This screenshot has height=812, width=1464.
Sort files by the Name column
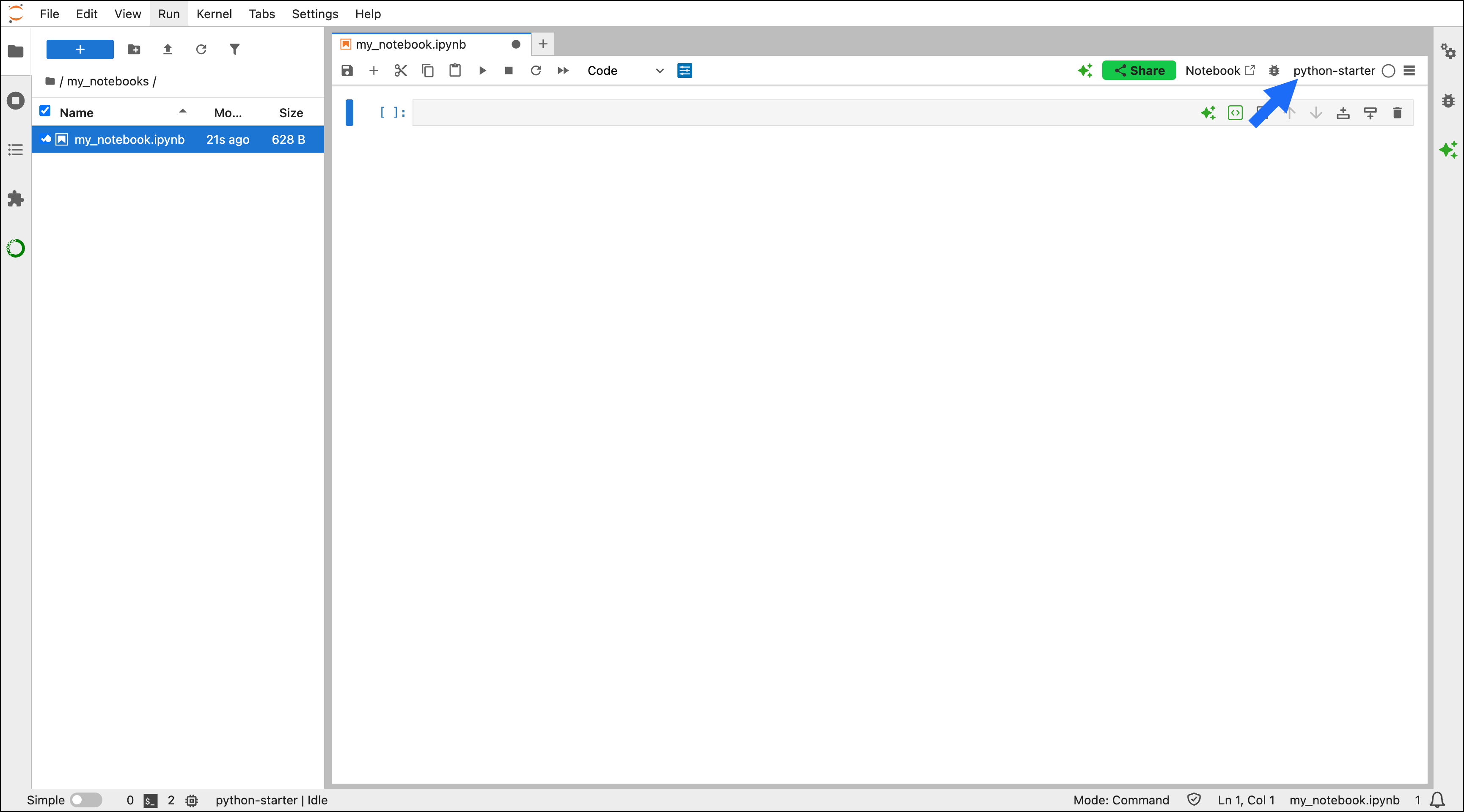coord(77,112)
